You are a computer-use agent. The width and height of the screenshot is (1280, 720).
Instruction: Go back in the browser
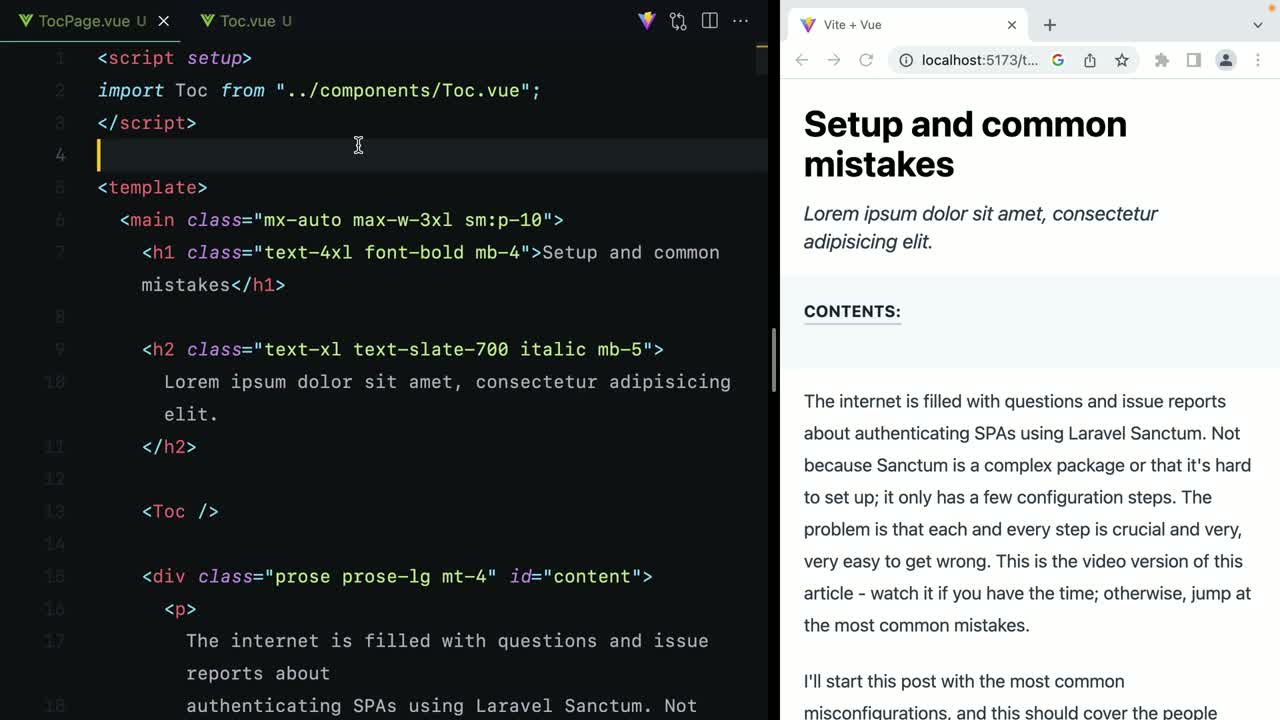[802, 60]
